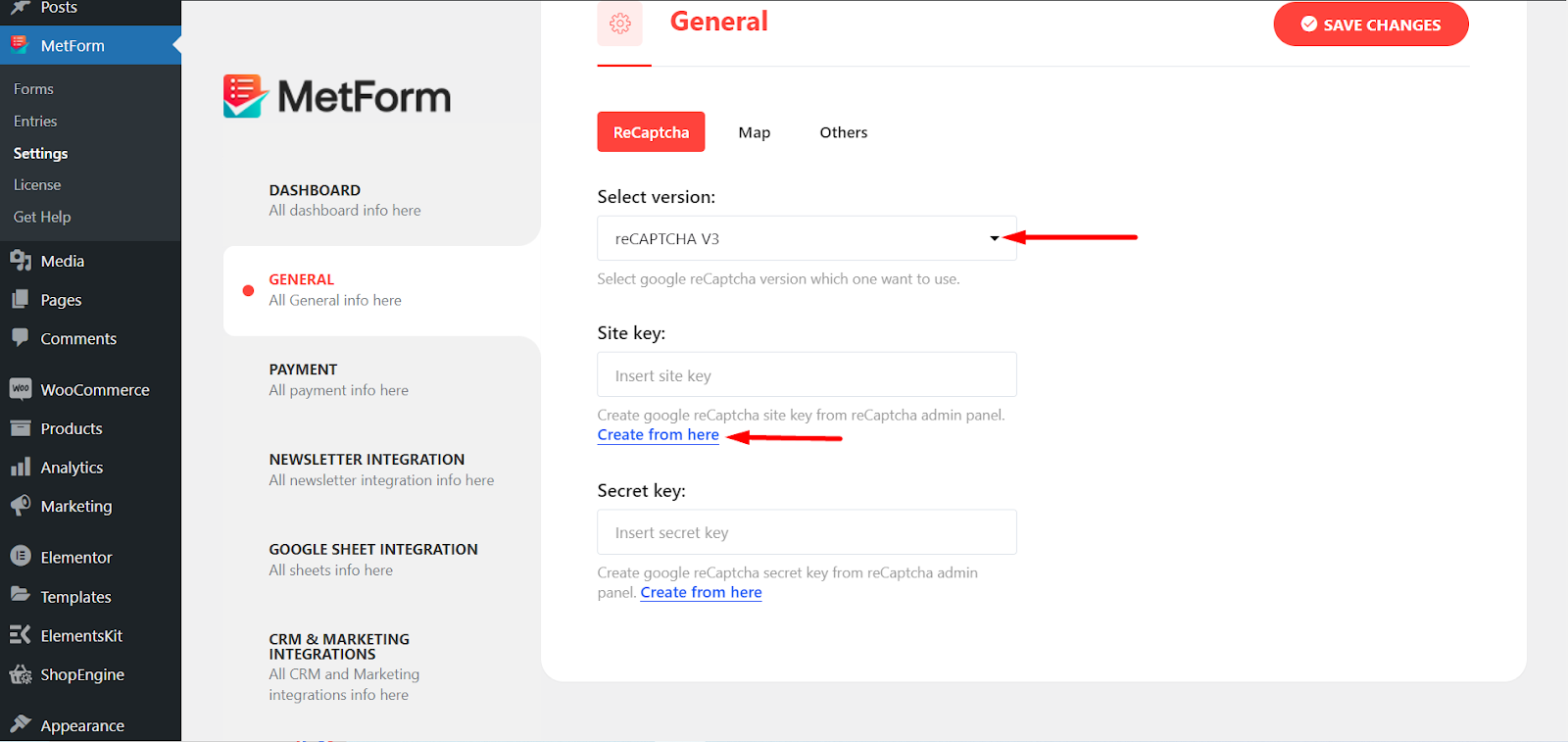1568x742 pixels.
Task: Switch to the Map tab
Action: coord(755,132)
